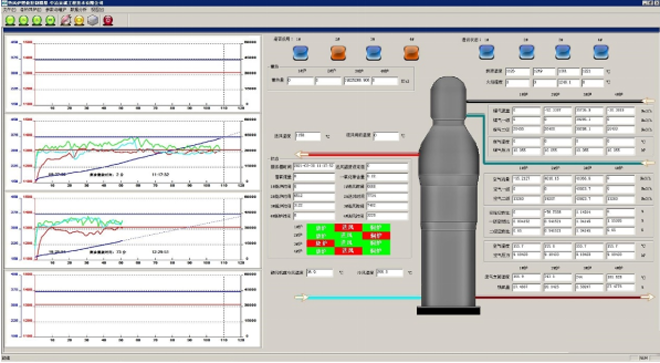Toggle the blue 1# indicator in right group
This screenshot has height=363, width=660.
(487, 52)
